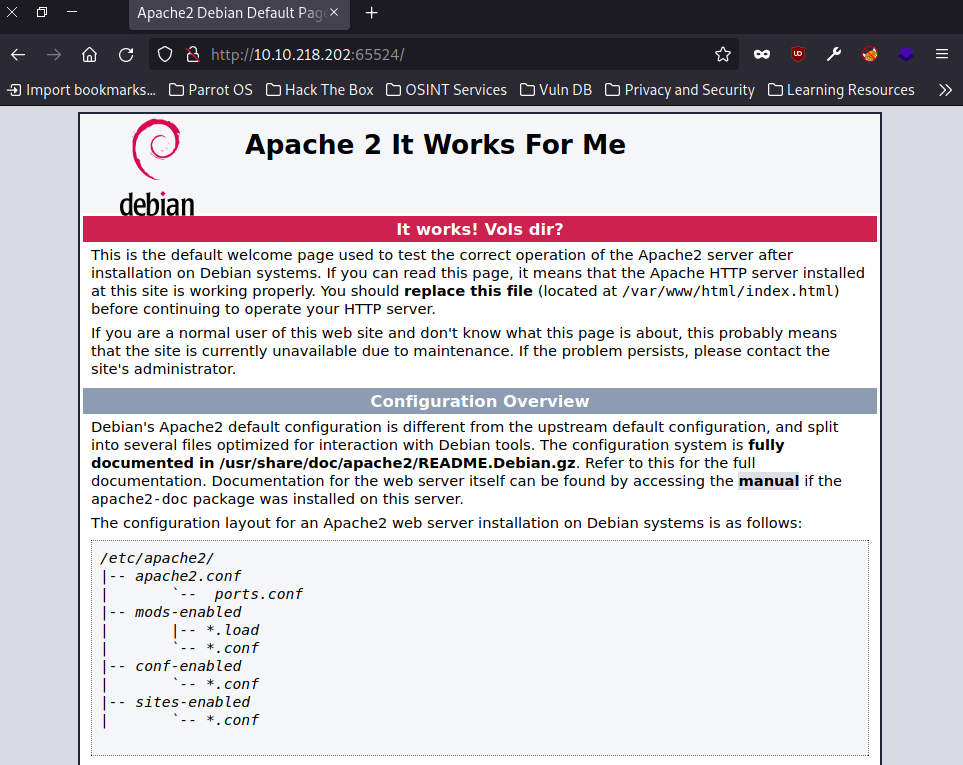
Task: Open the Firefox hamburger menu
Action: tap(941, 54)
